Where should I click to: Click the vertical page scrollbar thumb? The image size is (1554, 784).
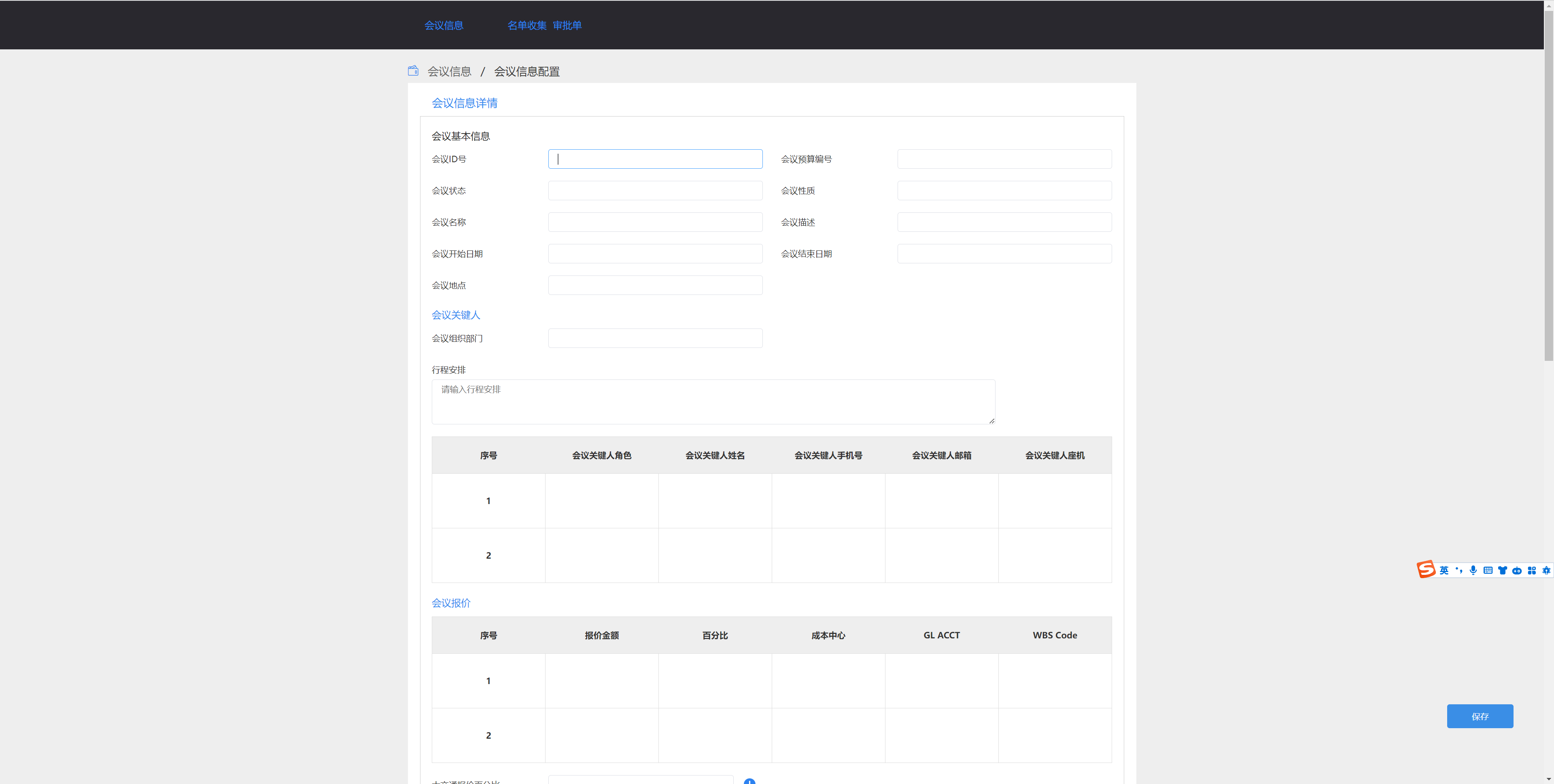(x=1549, y=186)
